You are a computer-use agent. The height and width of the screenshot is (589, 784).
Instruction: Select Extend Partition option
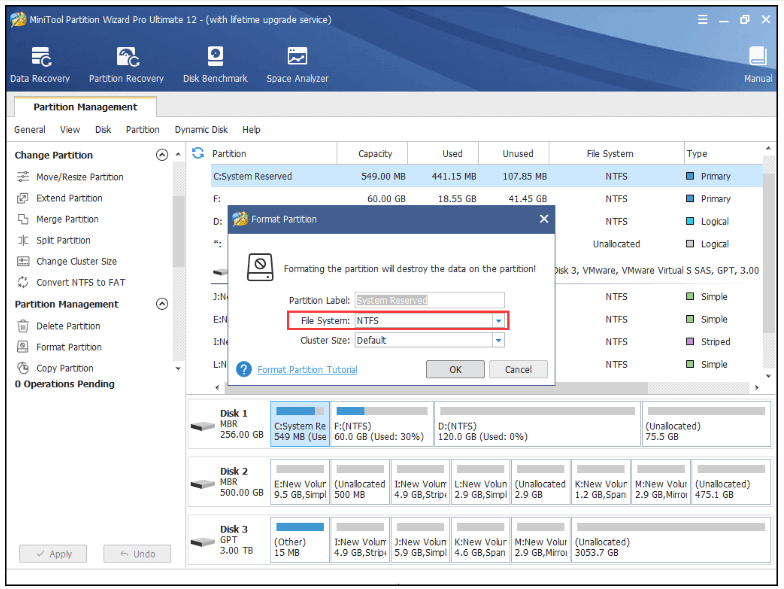click(69, 198)
